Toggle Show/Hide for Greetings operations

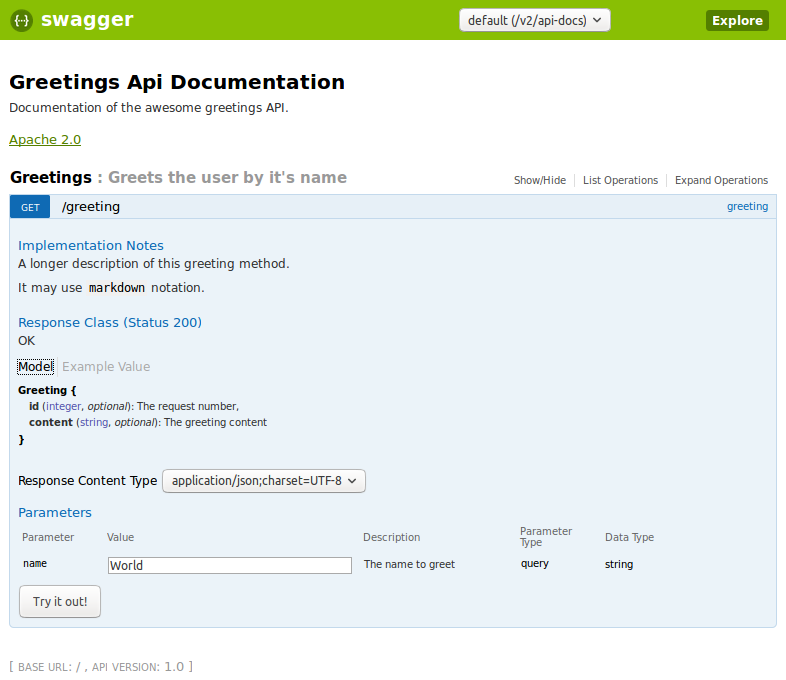pos(539,181)
